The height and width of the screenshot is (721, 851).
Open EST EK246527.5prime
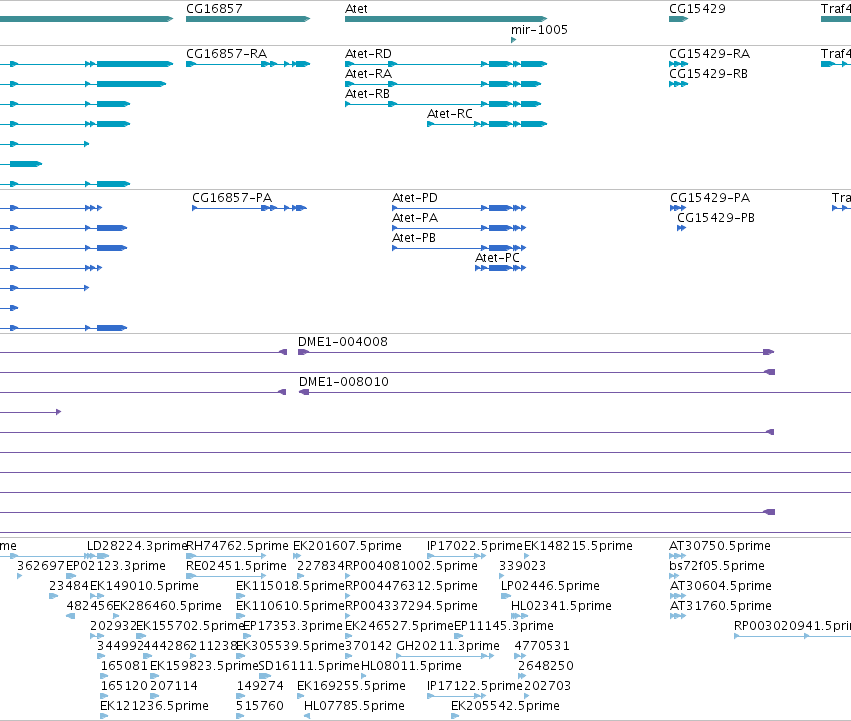pyautogui.click(x=399, y=626)
